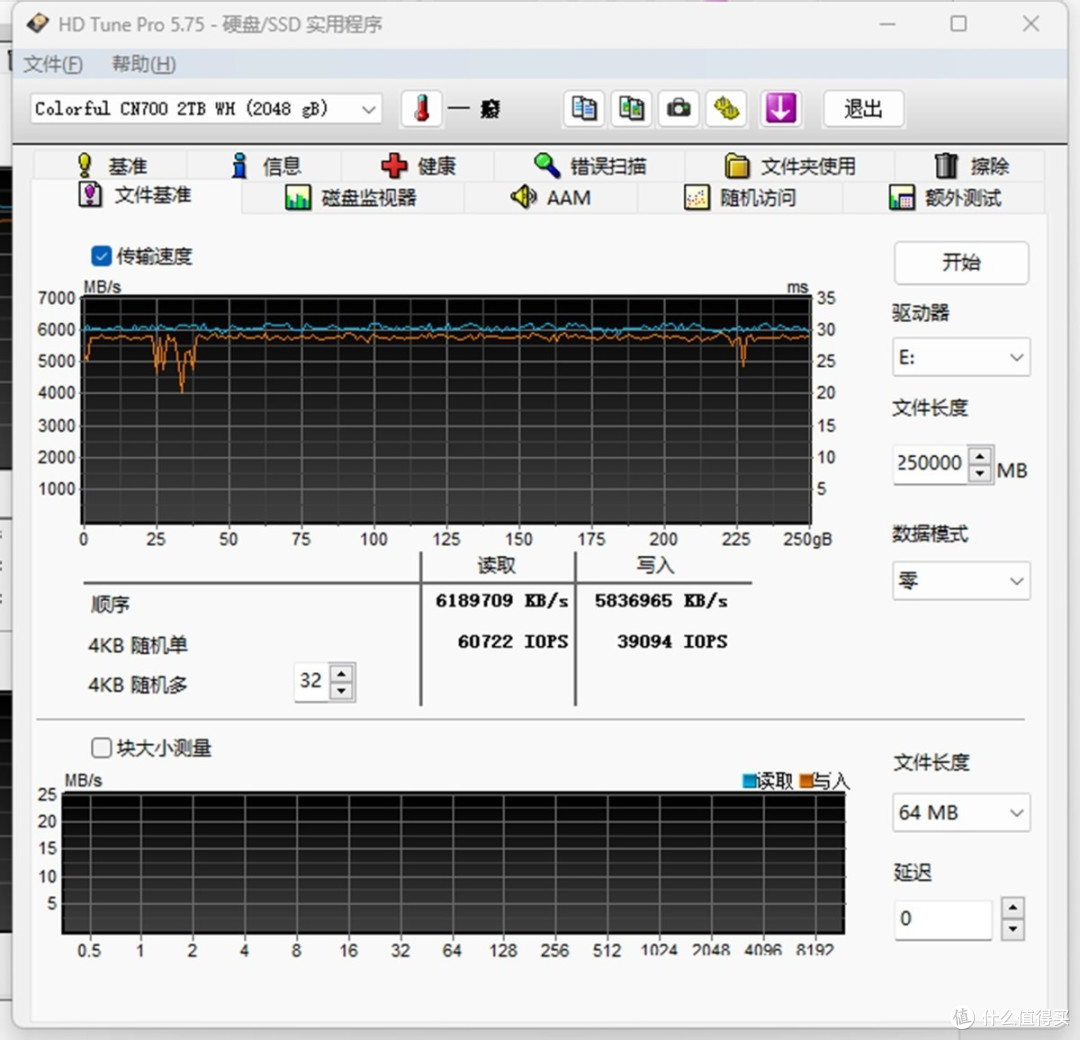Click the 顺序 sequential row label
The height and width of the screenshot is (1040, 1080).
[x=110, y=604]
